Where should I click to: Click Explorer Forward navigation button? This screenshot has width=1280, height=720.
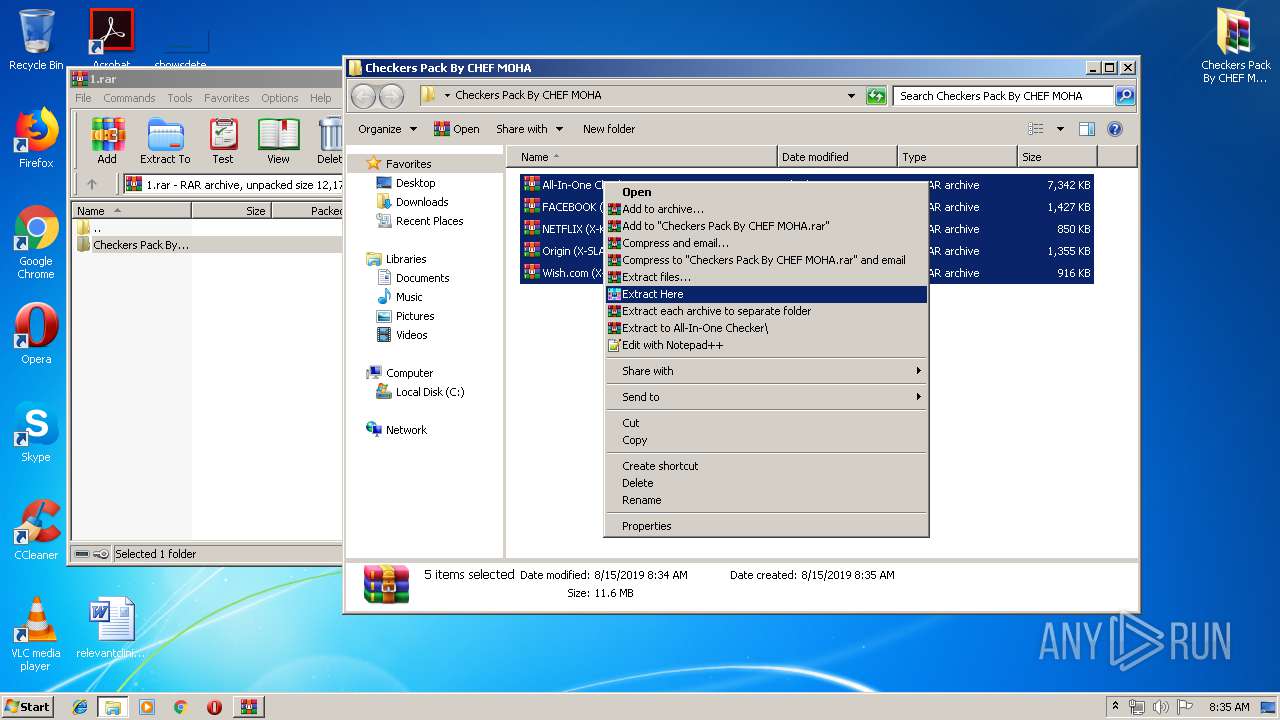[391, 96]
